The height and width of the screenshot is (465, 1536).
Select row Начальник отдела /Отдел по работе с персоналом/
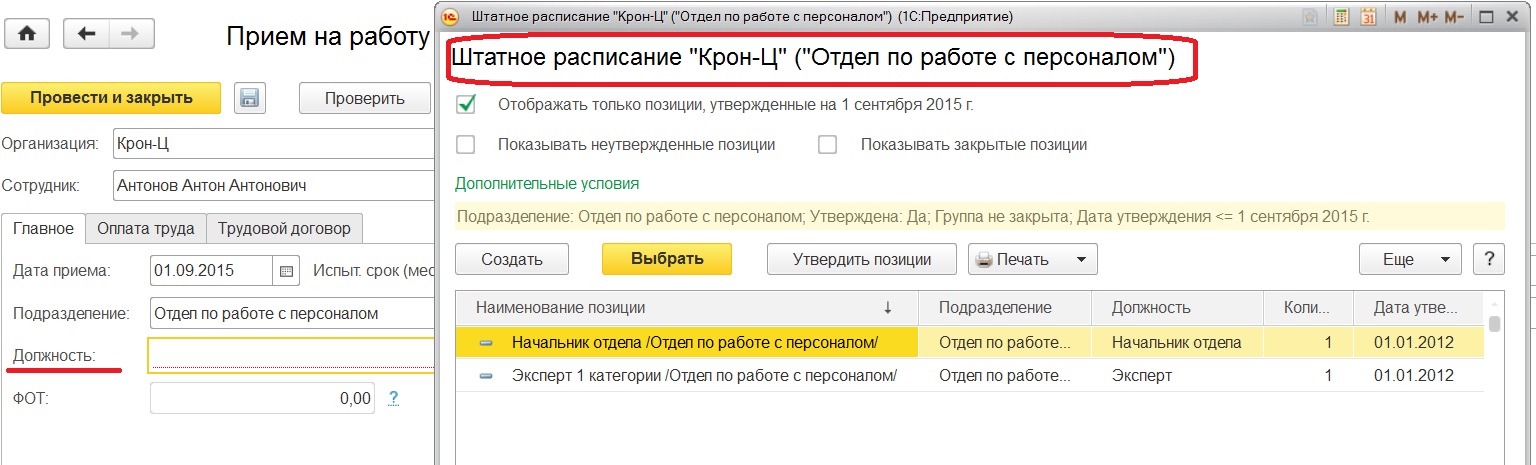[x=970, y=343]
